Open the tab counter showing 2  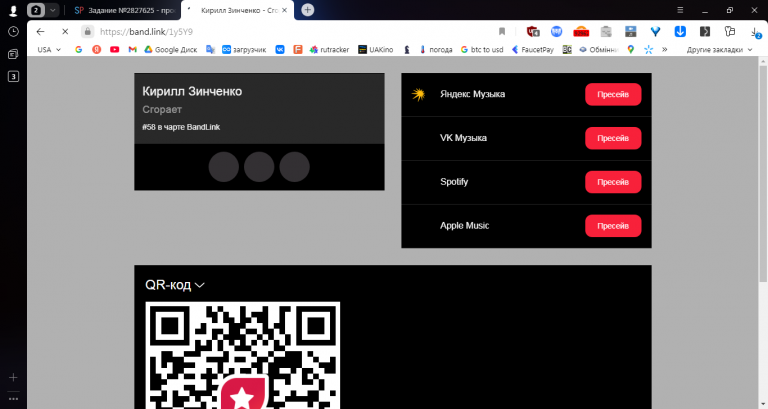[36, 10]
